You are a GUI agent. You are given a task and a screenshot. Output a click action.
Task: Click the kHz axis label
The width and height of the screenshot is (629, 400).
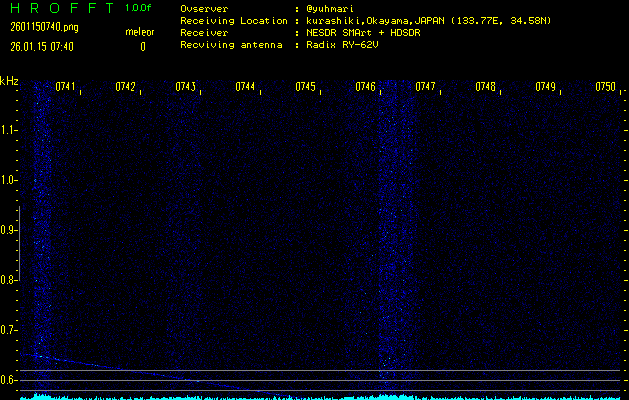pyautogui.click(x=9, y=81)
